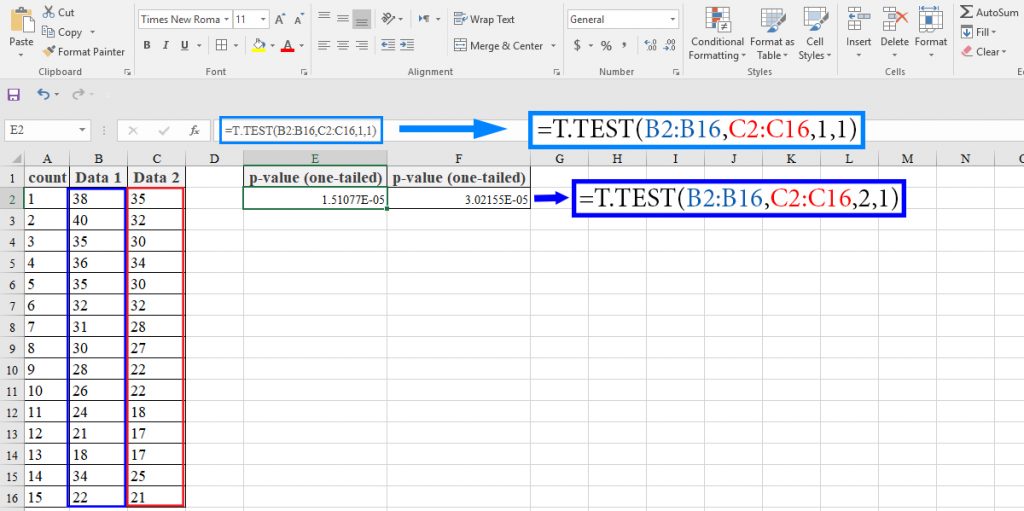The image size is (1024, 511).
Task: Open Cell Styles gallery
Action: (x=816, y=34)
